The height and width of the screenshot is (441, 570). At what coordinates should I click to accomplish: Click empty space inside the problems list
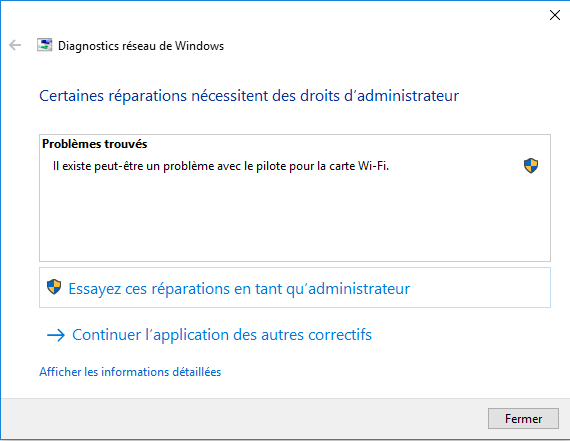(295, 218)
